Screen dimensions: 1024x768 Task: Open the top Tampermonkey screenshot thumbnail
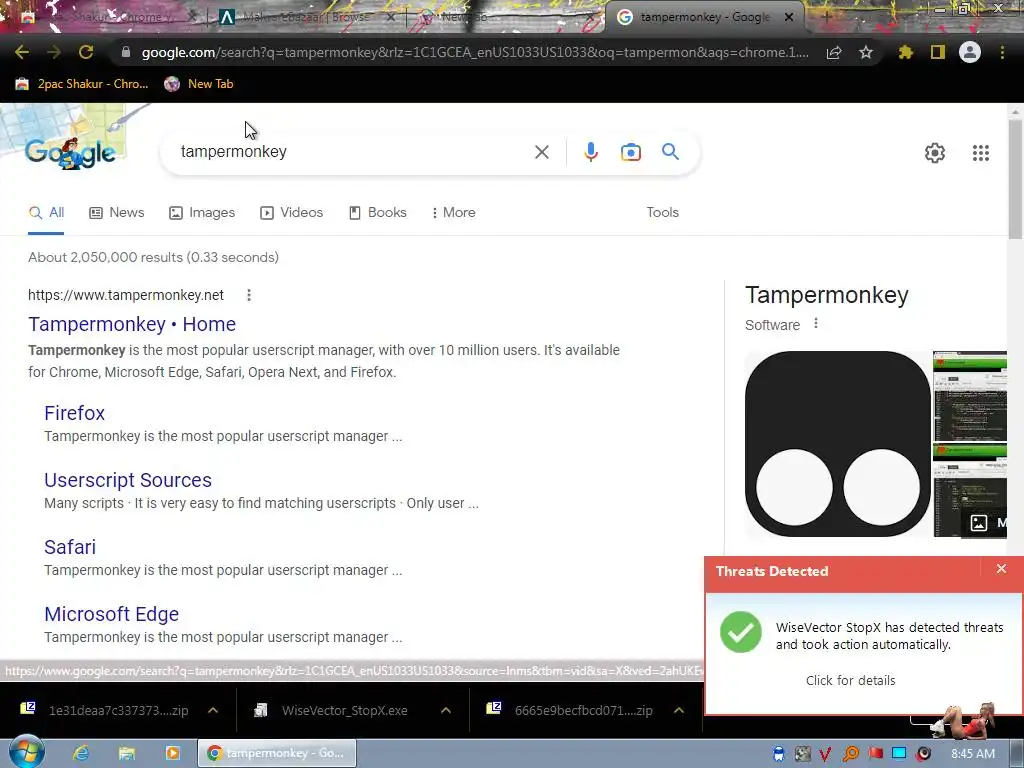point(970,396)
